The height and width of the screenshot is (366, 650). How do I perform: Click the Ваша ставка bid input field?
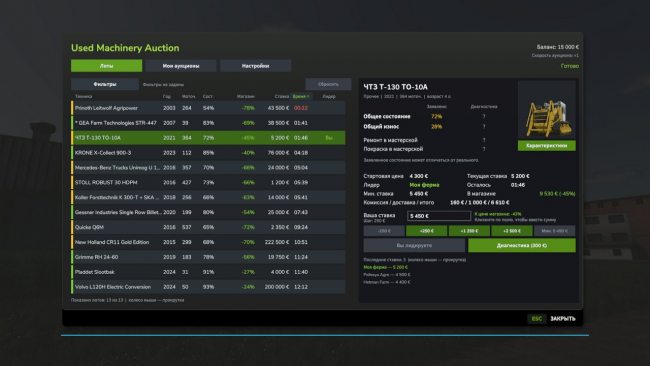[439, 216]
